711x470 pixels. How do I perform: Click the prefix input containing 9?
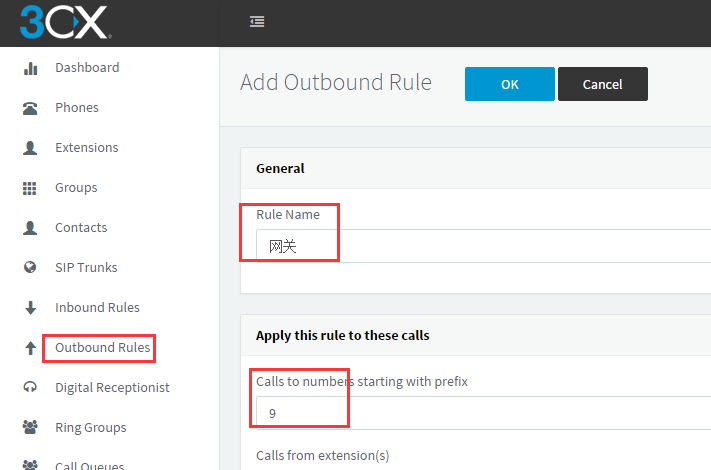[483, 413]
